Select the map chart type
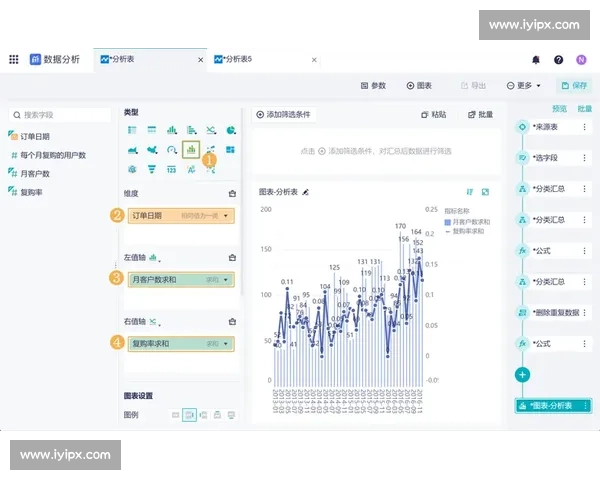Image resolution: width=600 pixels, height=480 pixels. click(x=152, y=150)
